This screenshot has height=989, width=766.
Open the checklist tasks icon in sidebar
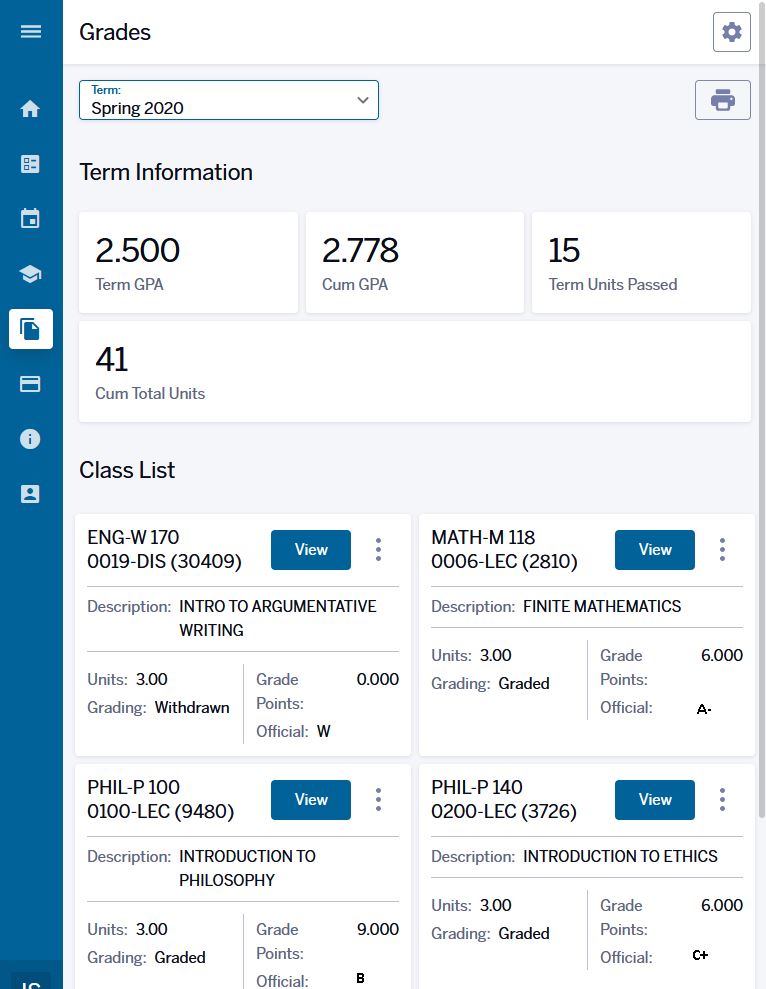point(31,164)
